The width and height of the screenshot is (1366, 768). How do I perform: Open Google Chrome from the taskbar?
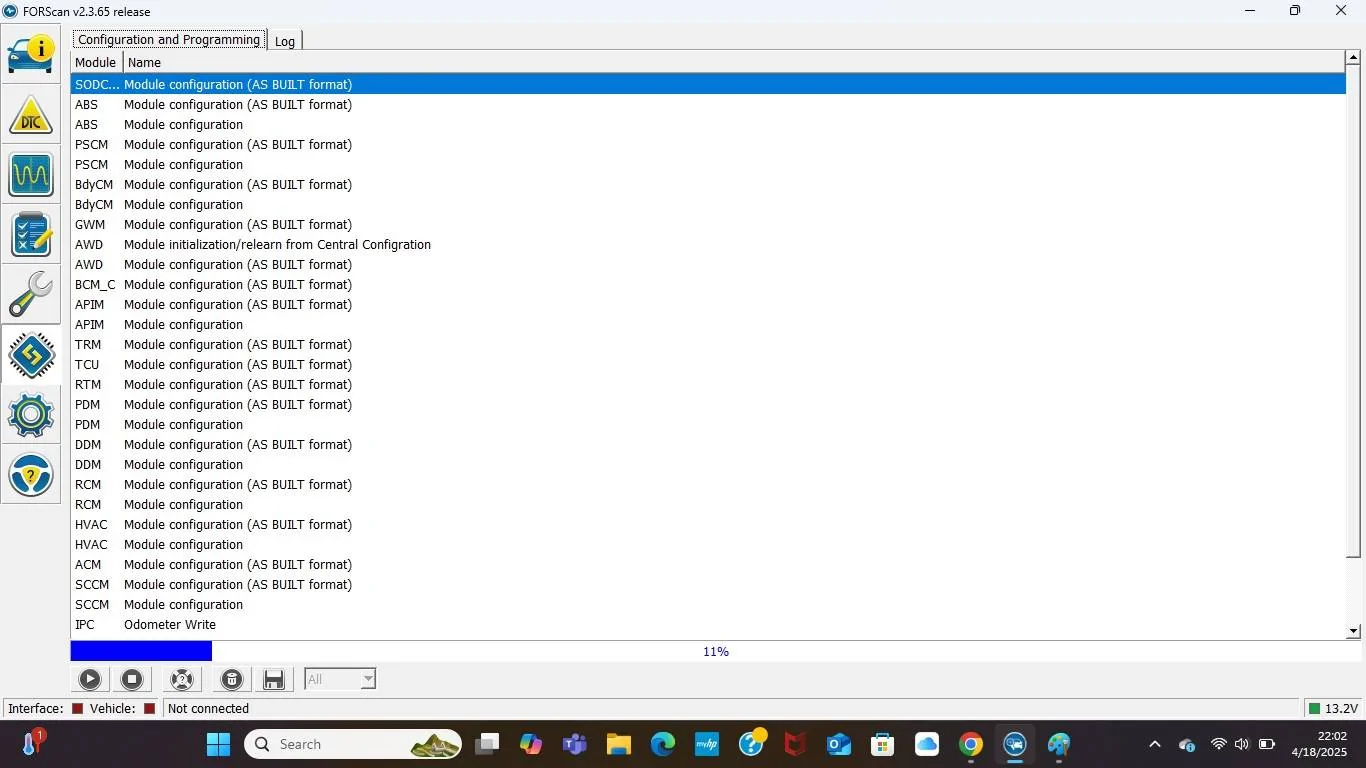[970, 744]
